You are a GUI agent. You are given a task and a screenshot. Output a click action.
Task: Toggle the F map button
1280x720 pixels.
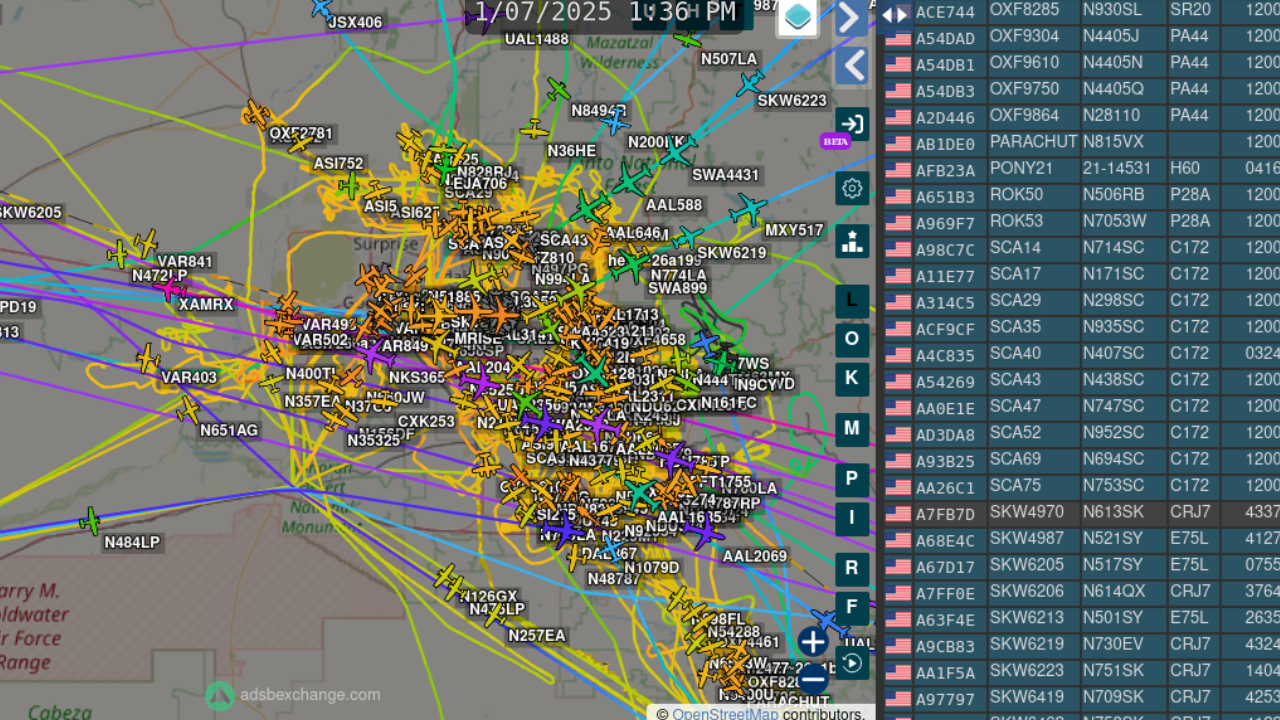[x=852, y=607]
